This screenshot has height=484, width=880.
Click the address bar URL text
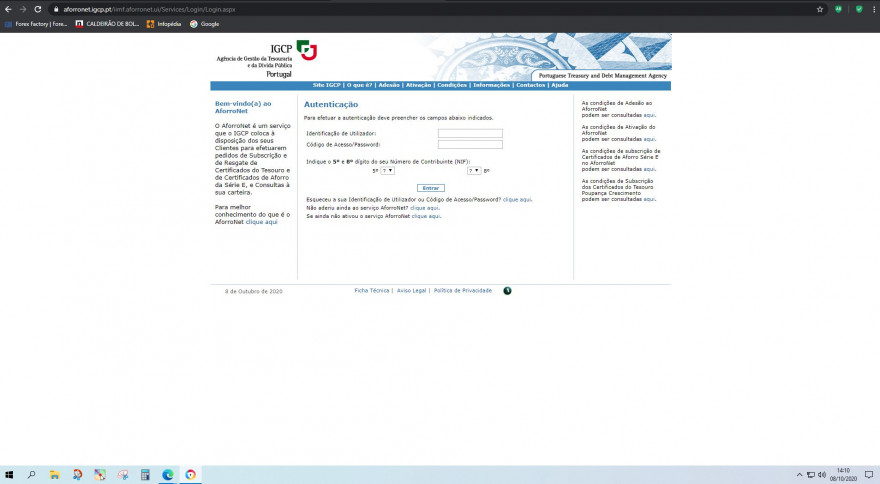149,10
